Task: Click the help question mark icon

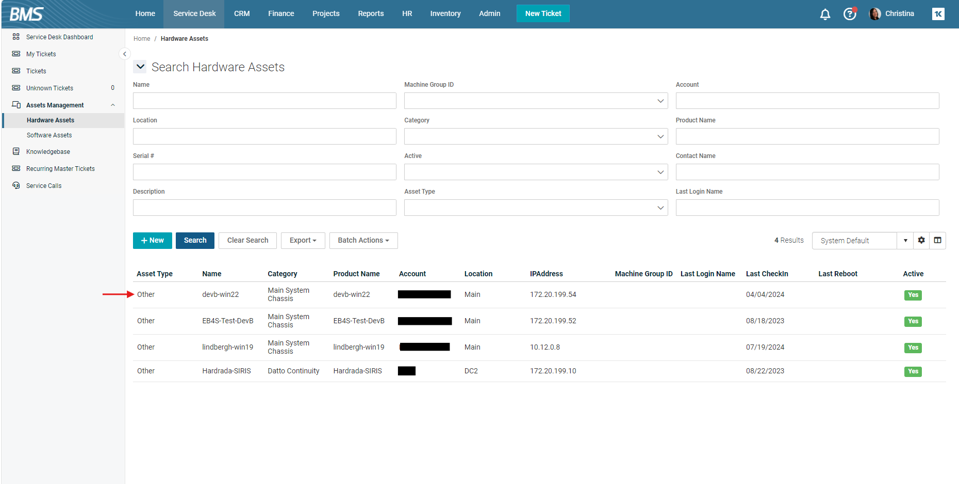Action: click(x=850, y=14)
